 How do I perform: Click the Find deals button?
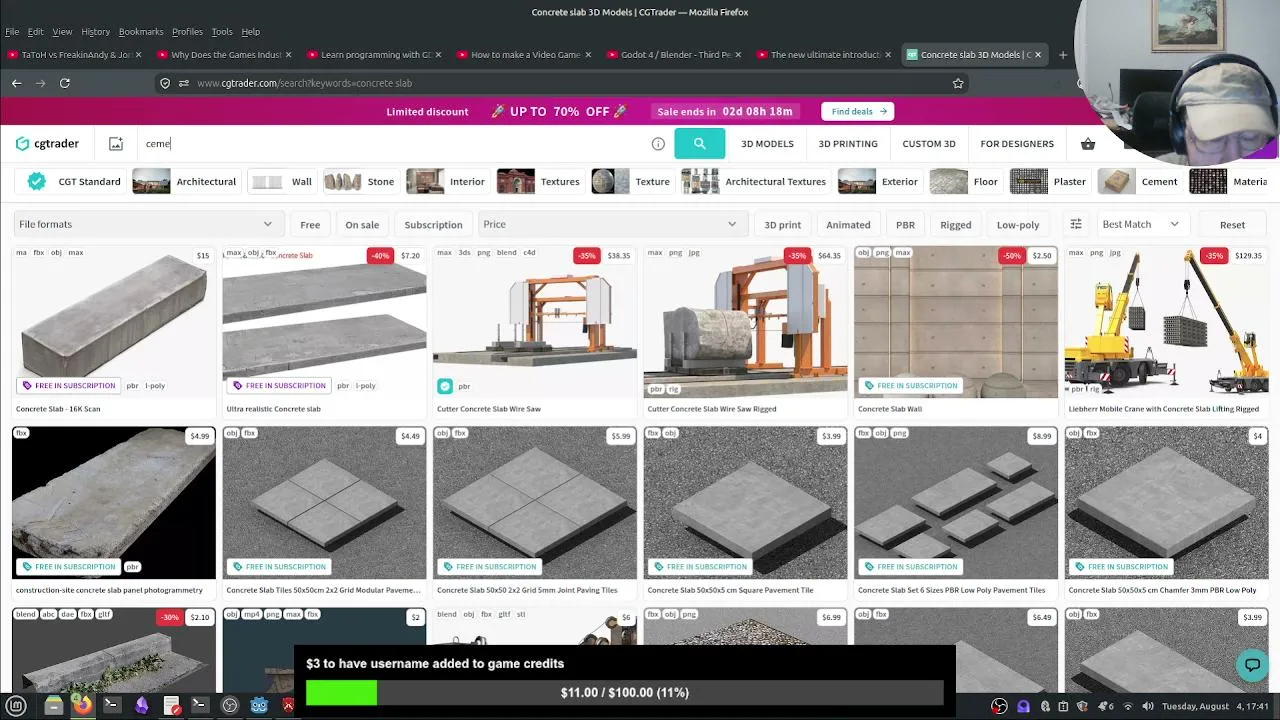(x=857, y=111)
